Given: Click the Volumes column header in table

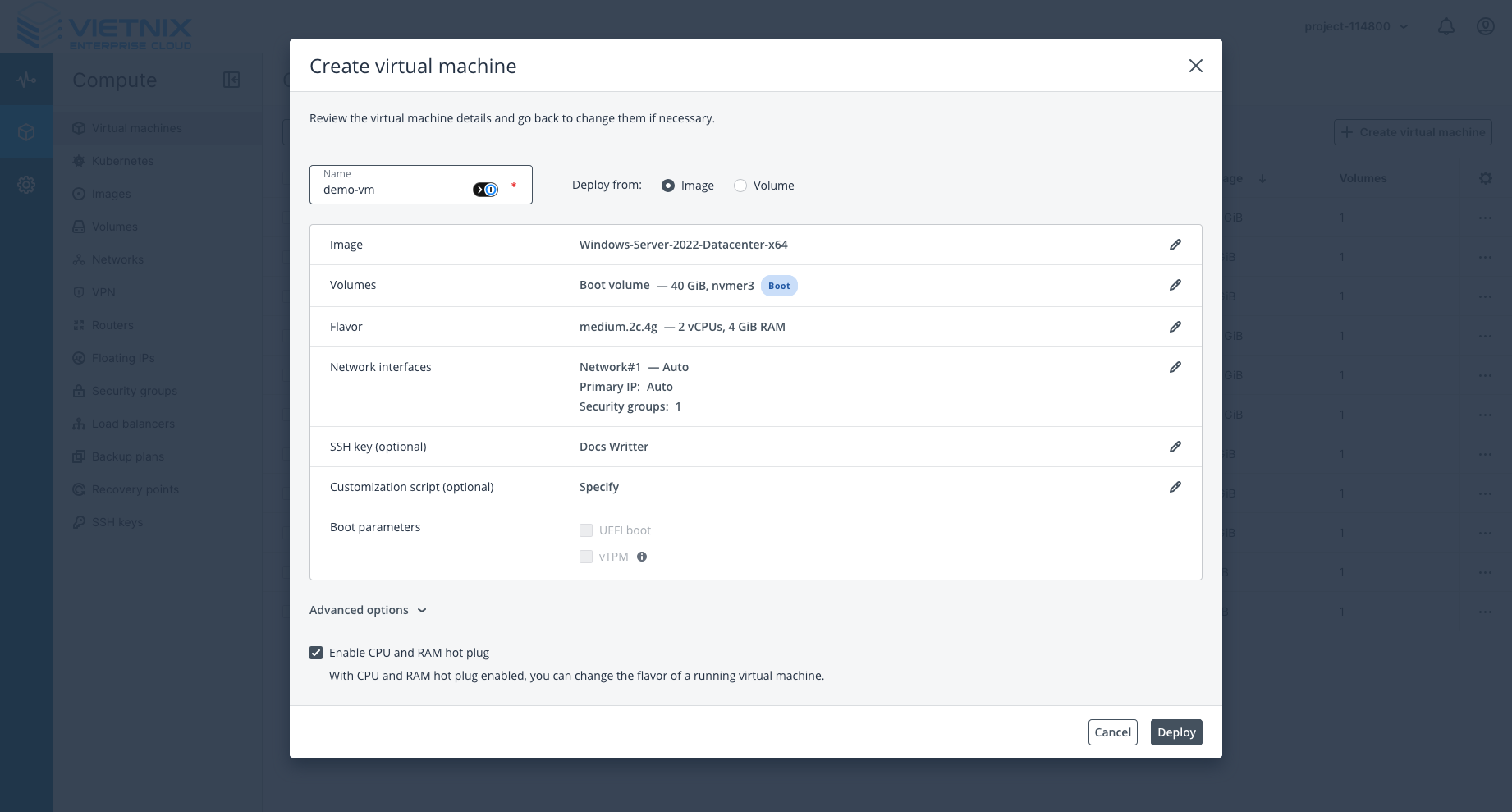Looking at the screenshot, I should [1363, 178].
